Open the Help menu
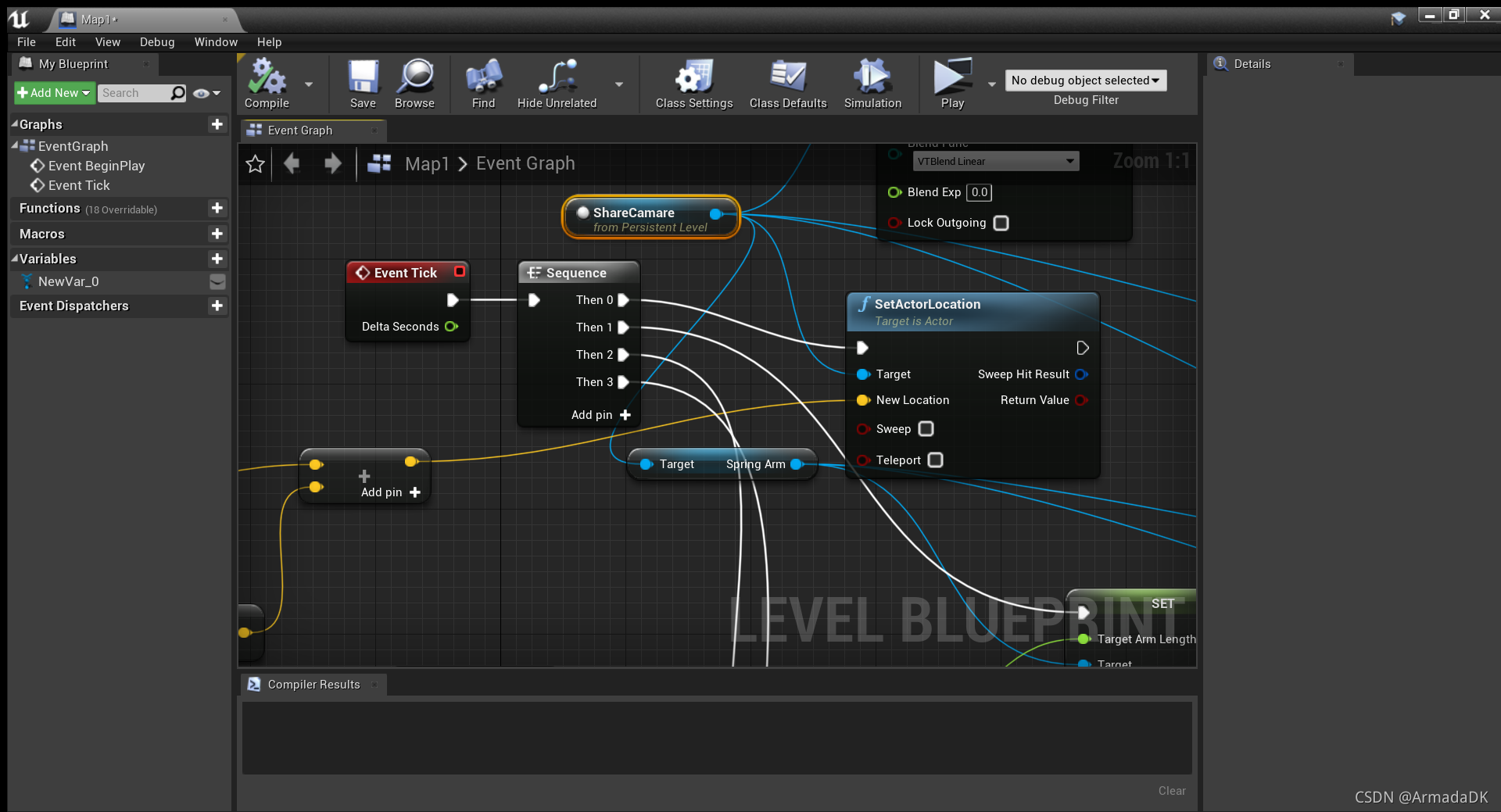Image resolution: width=1501 pixels, height=812 pixels. (x=269, y=42)
